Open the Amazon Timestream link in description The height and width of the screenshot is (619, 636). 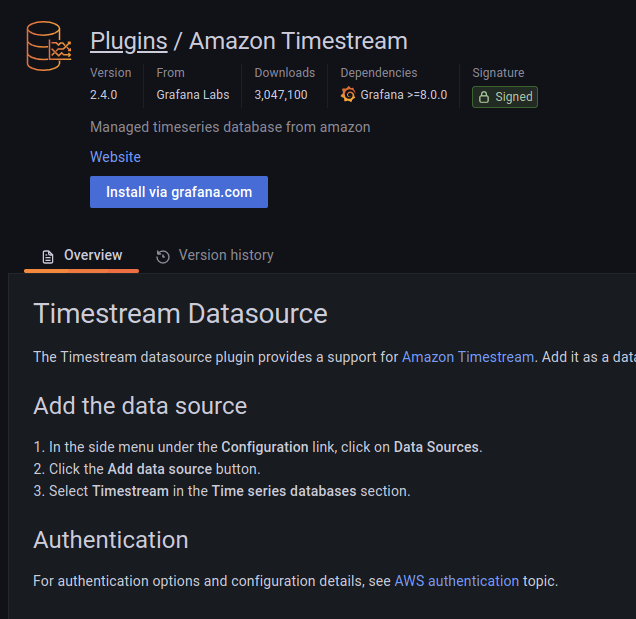468,357
